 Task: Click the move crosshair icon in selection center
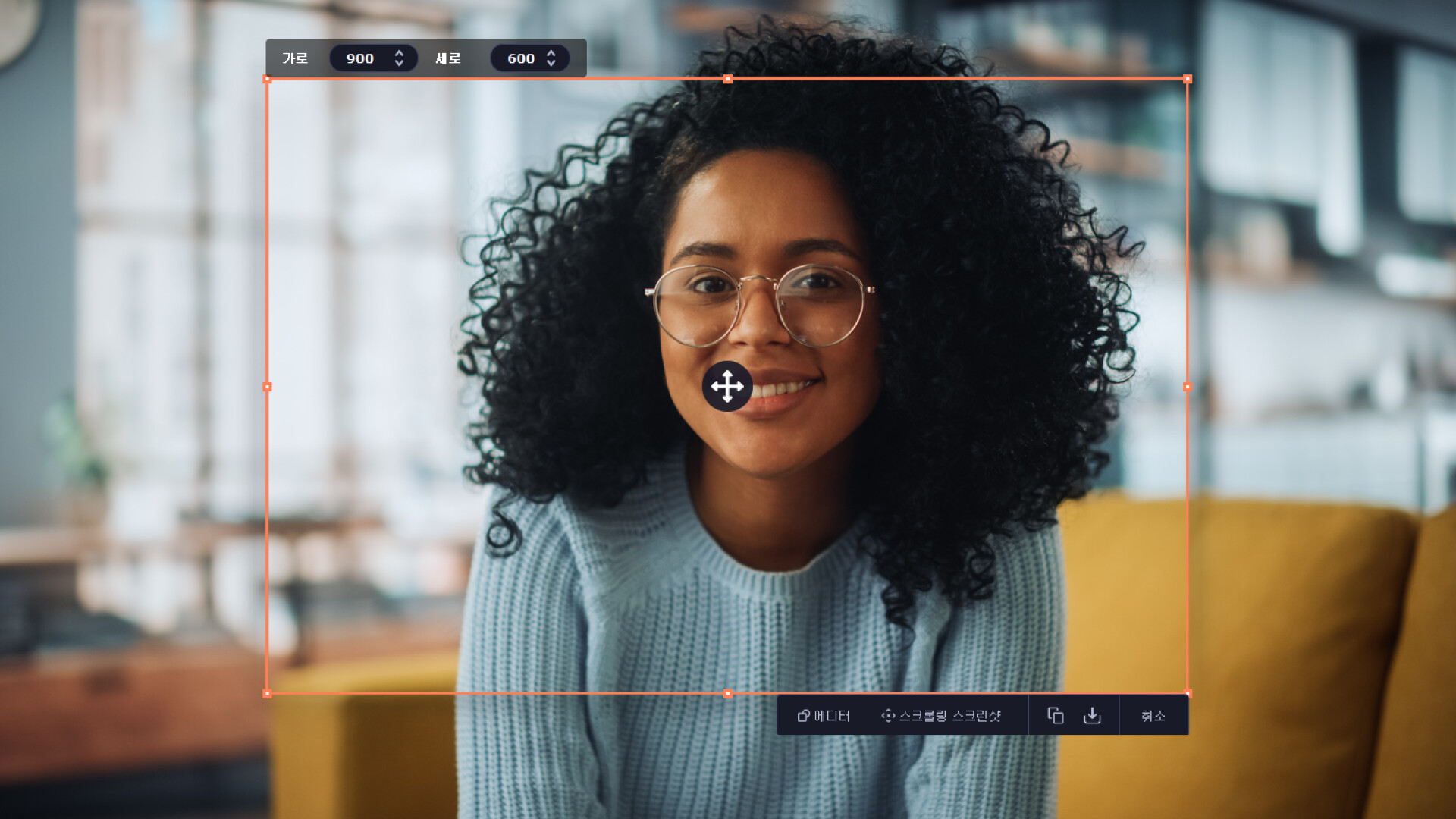(727, 386)
